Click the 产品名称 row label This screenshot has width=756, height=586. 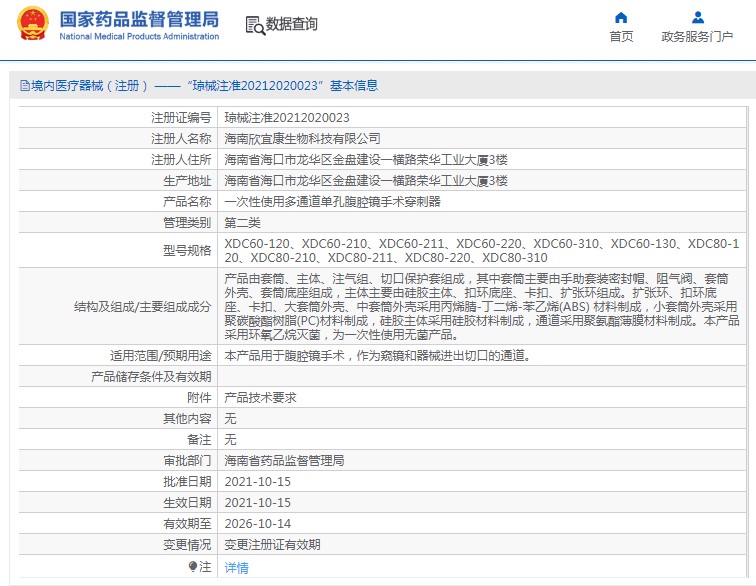pyautogui.click(x=187, y=202)
